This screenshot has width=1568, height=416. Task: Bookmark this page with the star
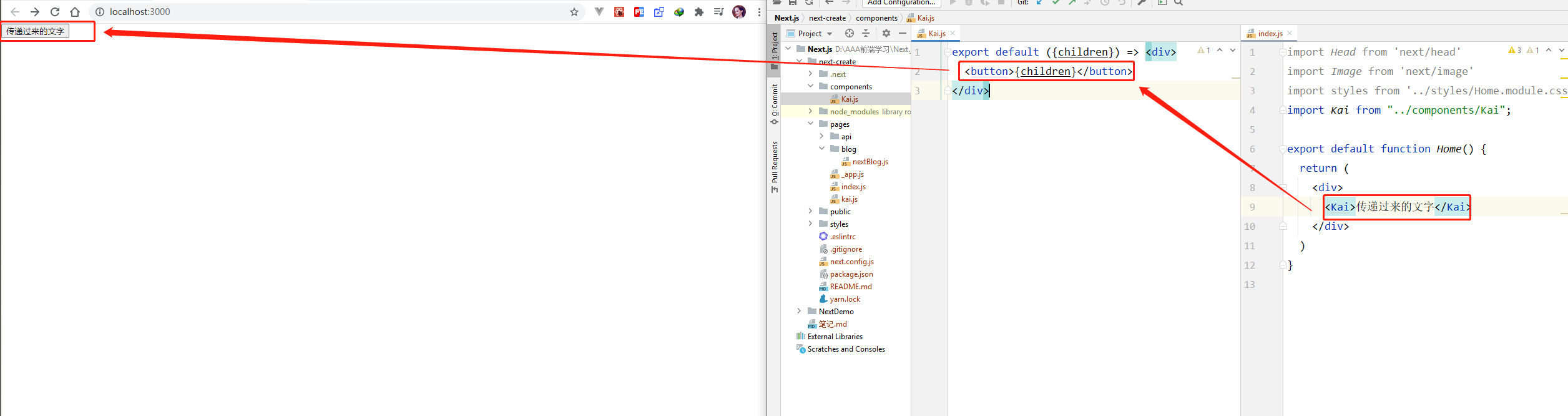574,12
